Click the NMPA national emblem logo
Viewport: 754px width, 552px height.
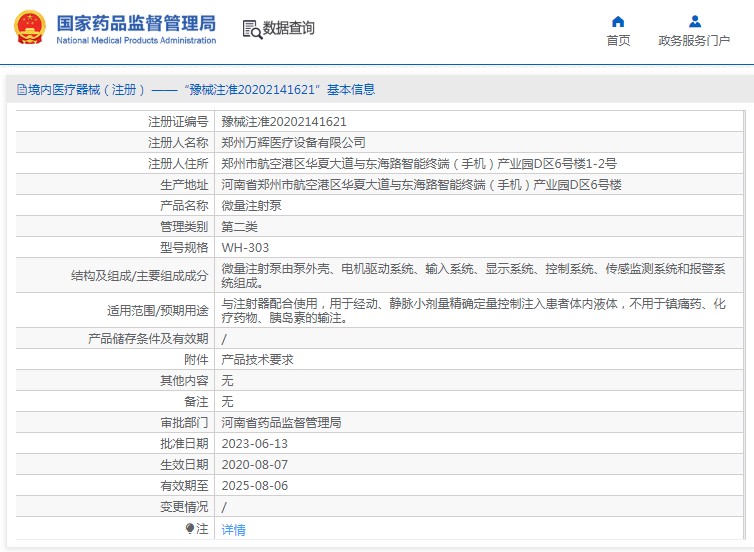(30, 27)
